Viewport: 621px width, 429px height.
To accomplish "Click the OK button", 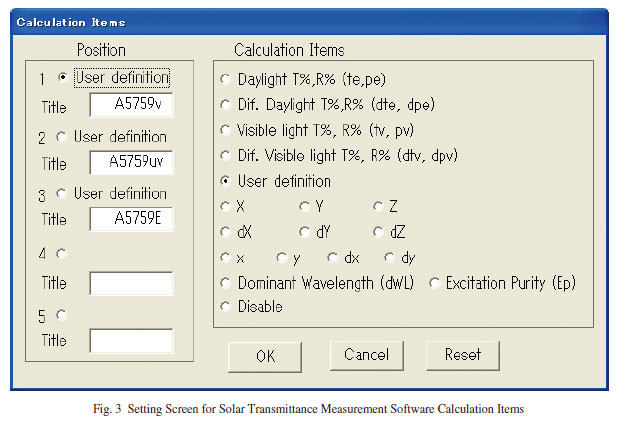I will [265, 357].
